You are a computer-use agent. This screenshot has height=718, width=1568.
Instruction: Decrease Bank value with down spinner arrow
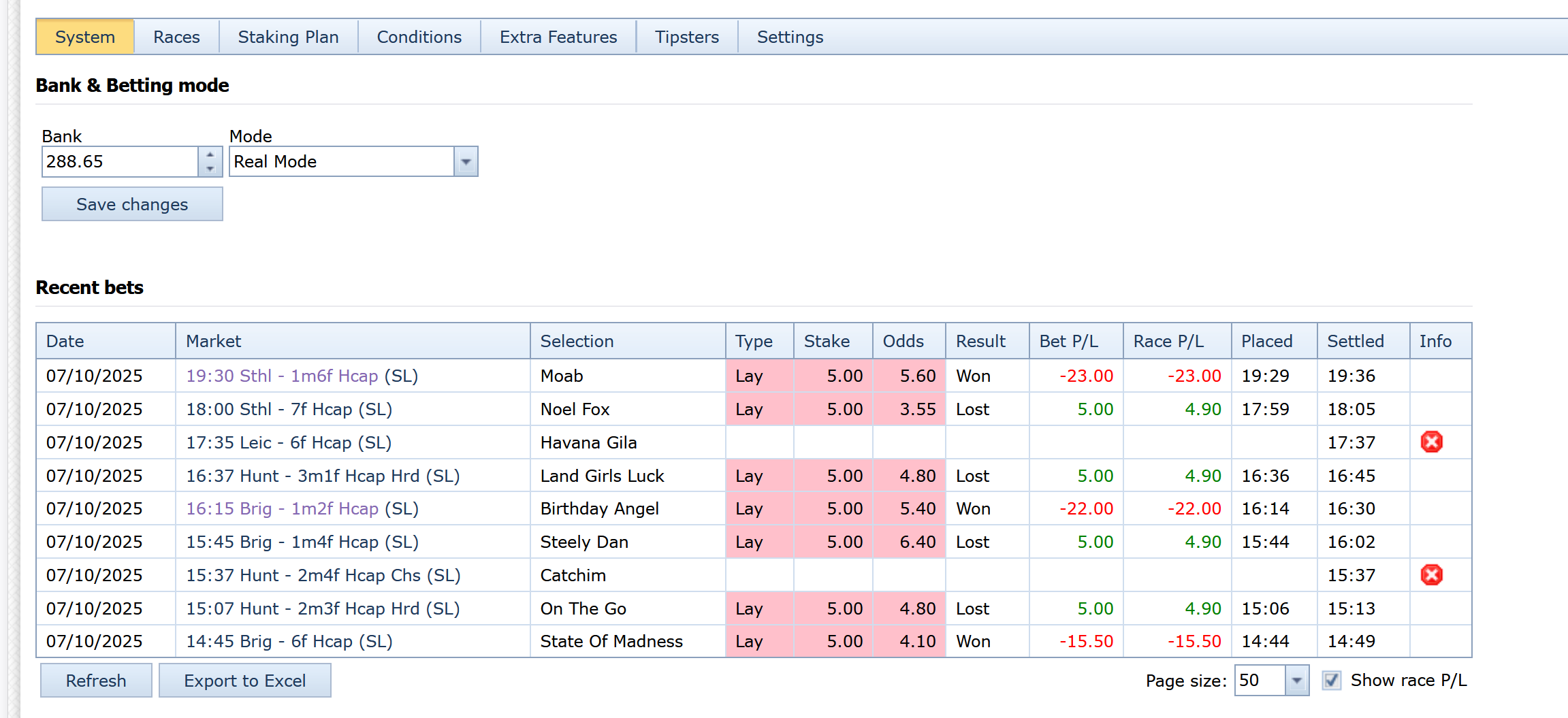[x=210, y=169]
